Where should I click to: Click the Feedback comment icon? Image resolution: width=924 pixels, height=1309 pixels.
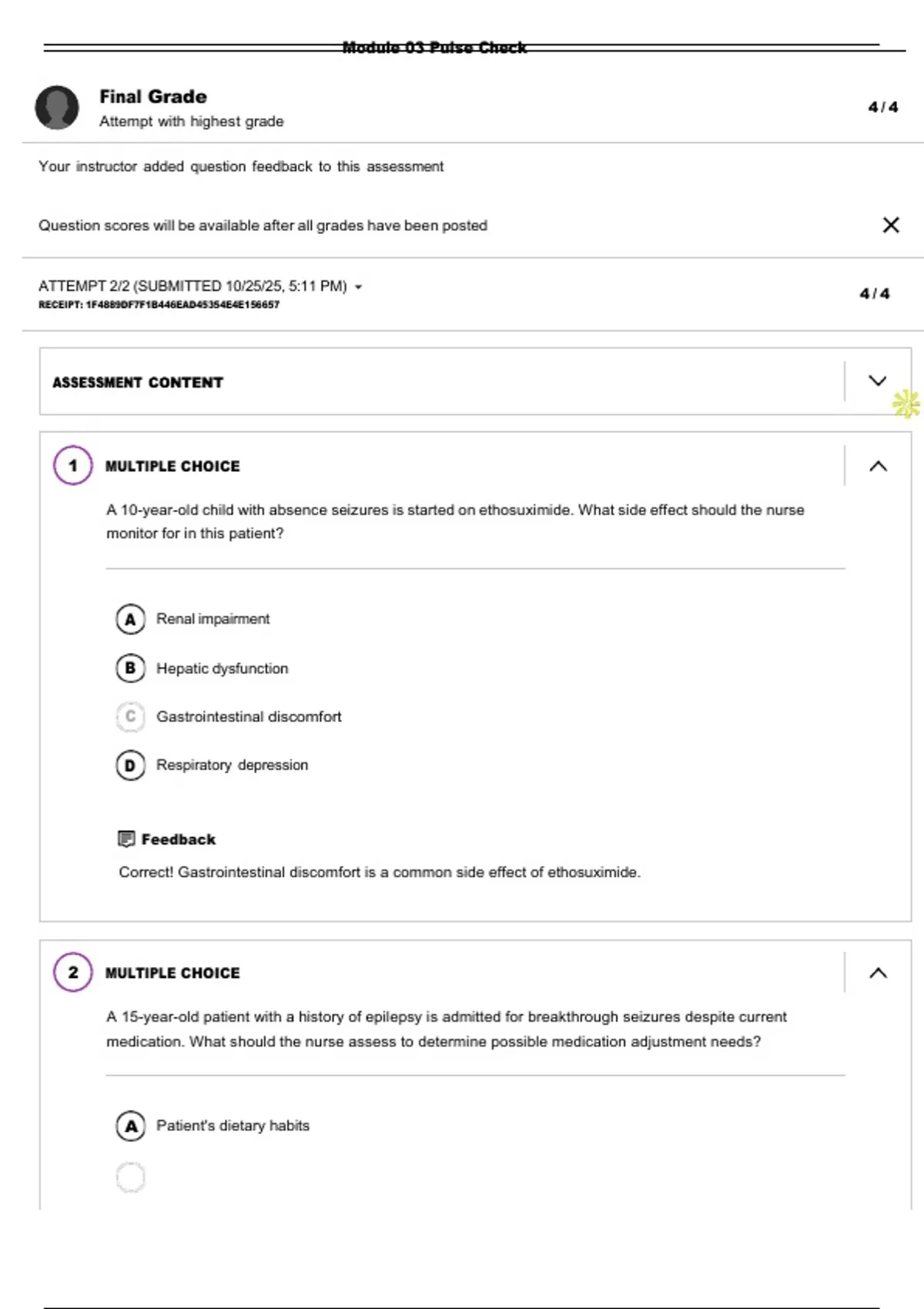pyautogui.click(x=126, y=839)
